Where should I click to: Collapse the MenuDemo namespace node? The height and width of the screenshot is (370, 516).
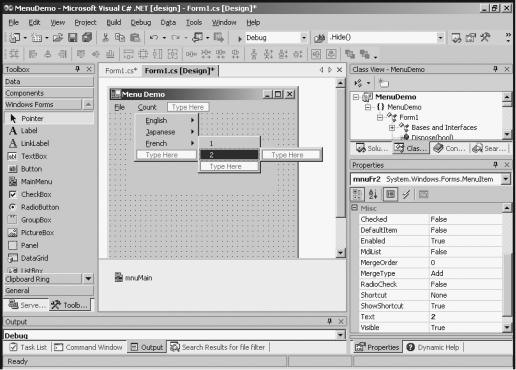coord(368,107)
